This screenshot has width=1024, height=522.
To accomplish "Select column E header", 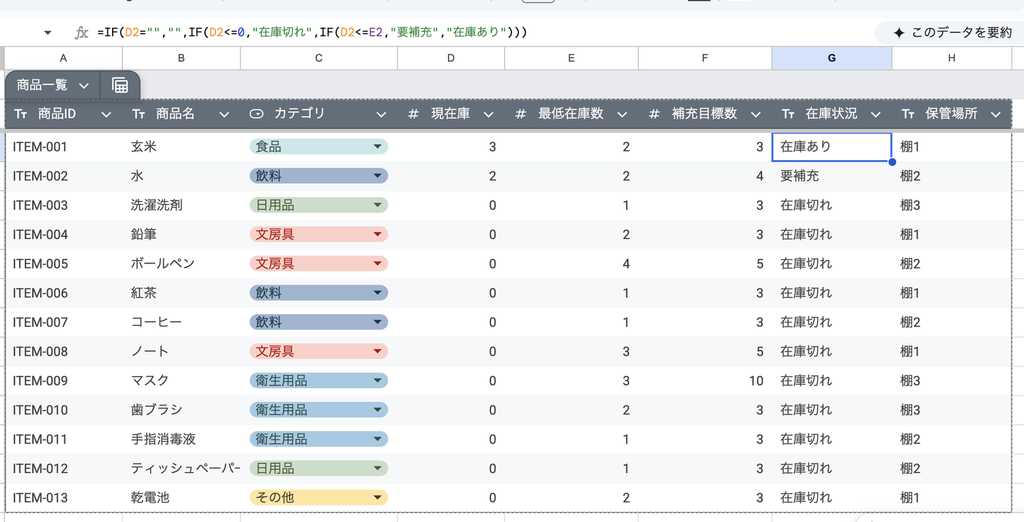I will coord(571,58).
